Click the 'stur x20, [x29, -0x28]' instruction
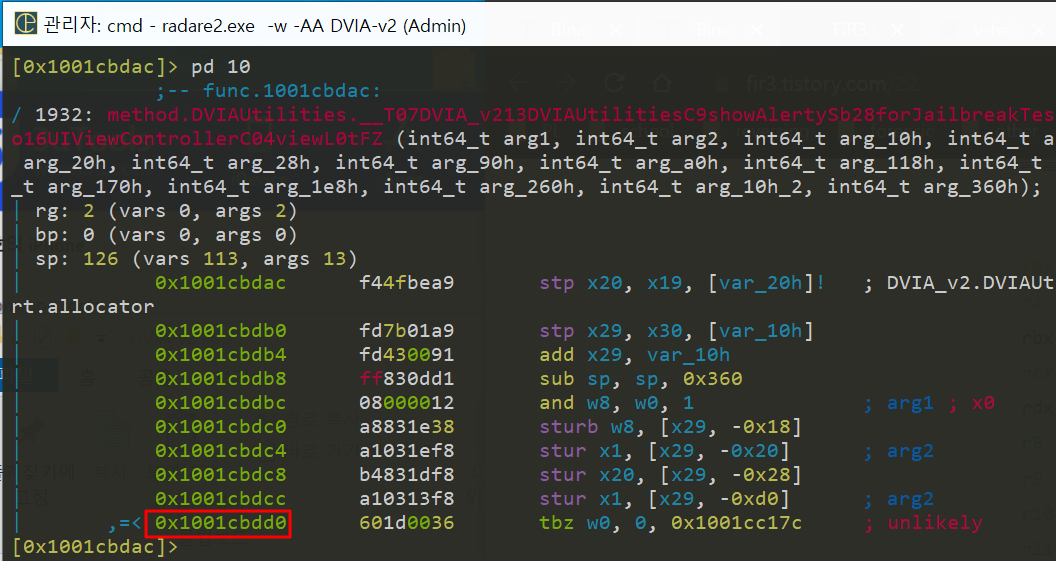This screenshot has height=561, width=1056. (670, 475)
